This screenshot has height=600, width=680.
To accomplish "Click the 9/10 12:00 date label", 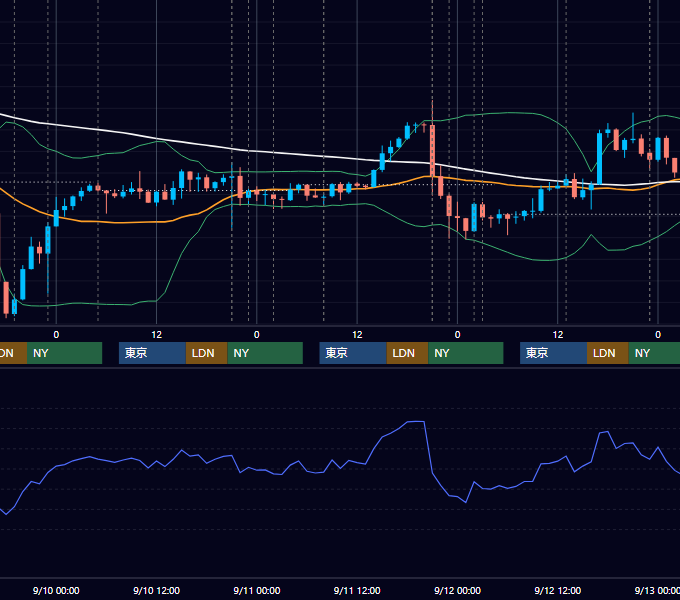I will coord(157,590).
